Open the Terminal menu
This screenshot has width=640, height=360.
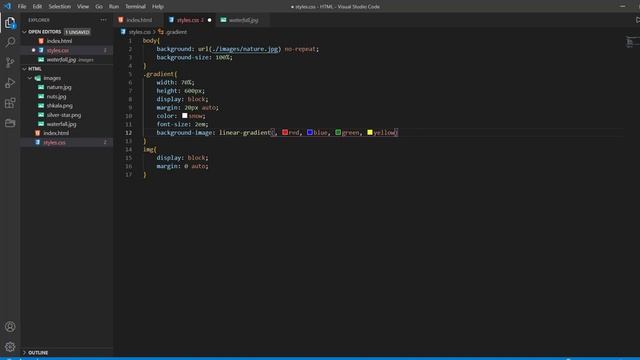pos(136,7)
